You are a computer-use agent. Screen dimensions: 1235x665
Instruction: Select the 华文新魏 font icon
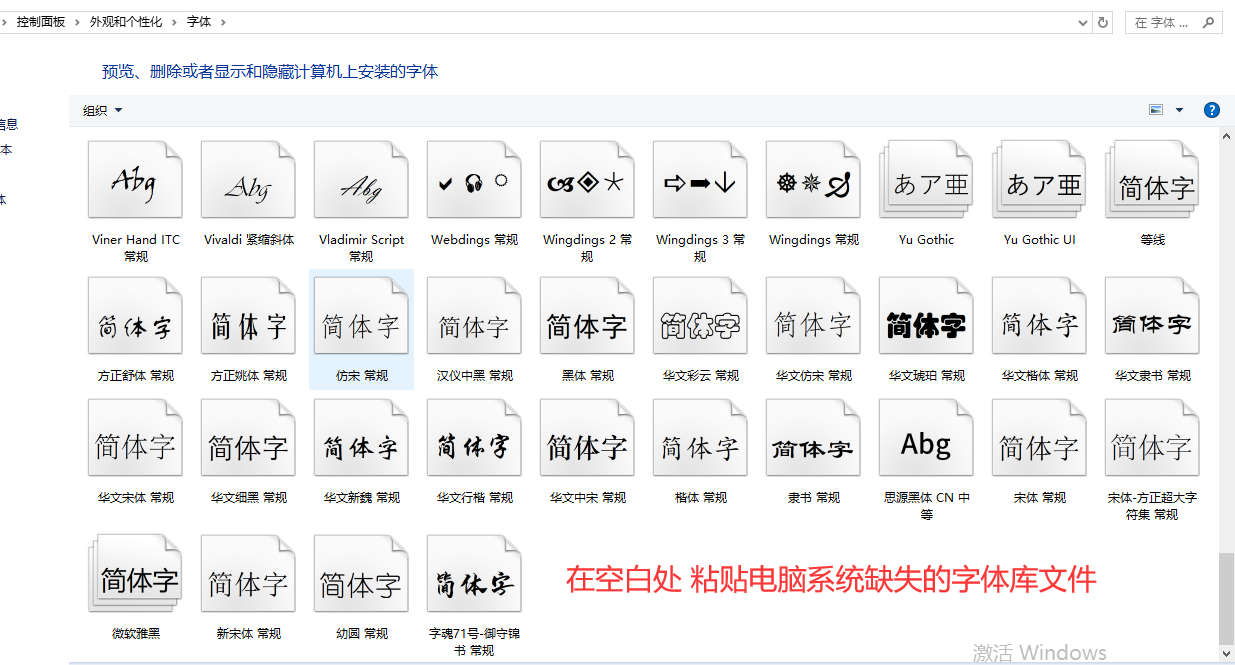tap(362, 438)
